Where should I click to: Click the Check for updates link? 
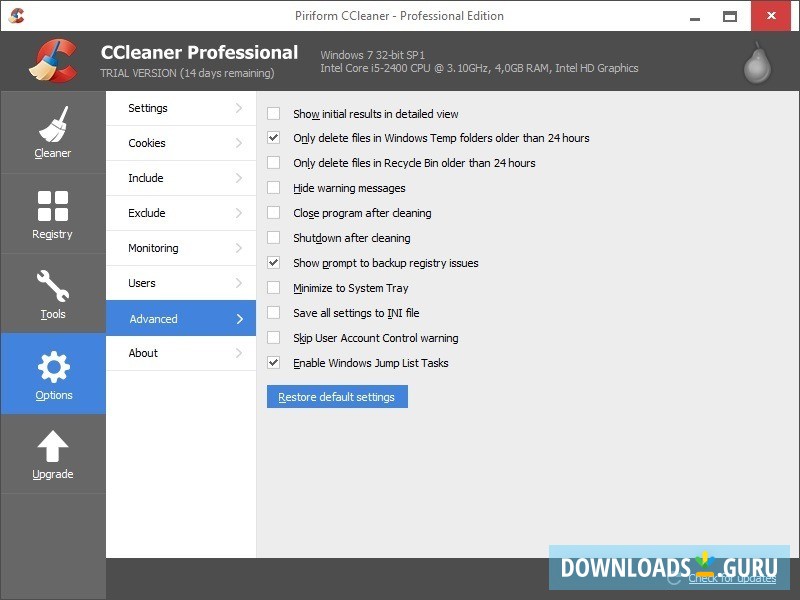coord(732,578)
